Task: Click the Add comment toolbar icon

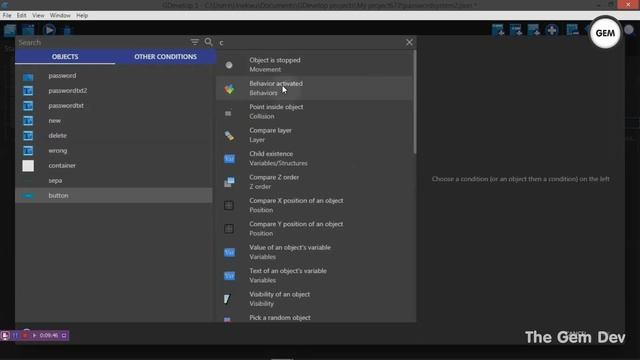Action: 533,30
